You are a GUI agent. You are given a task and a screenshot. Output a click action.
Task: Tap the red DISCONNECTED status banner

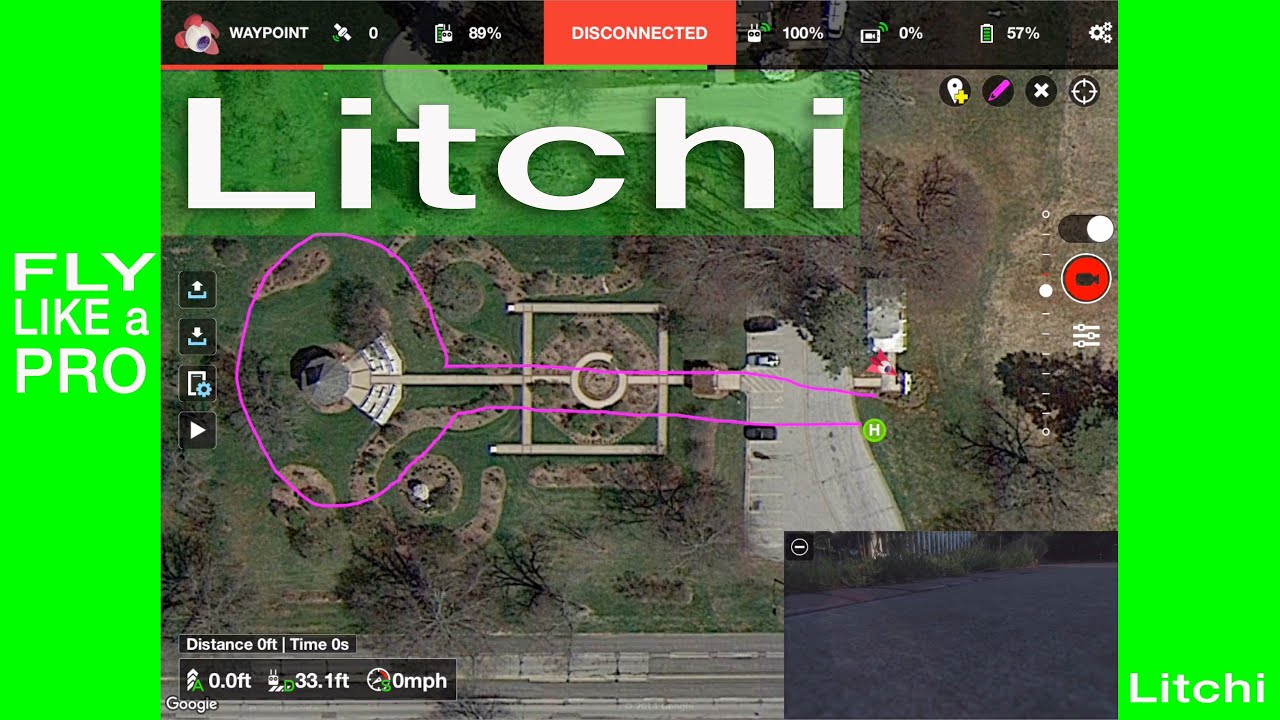pyautogui.click(x=640, y=33)
